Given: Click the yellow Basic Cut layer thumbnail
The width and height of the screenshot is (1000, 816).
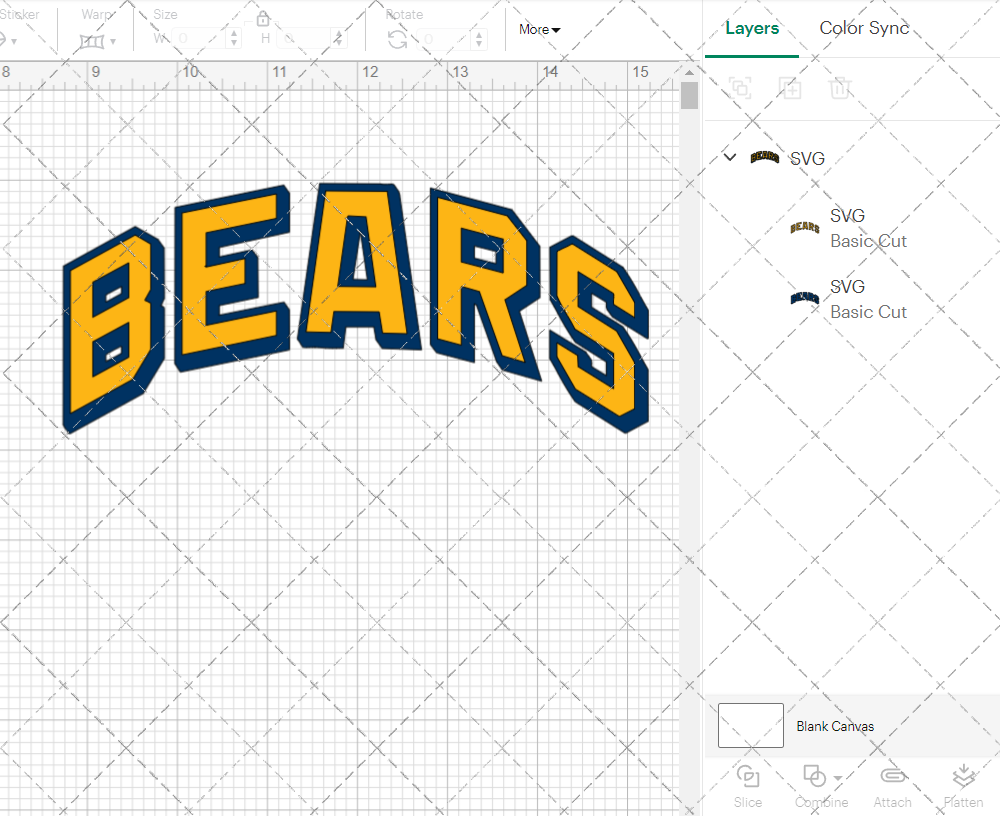Looking at the screenshot, I should pyautogui.click(x=805, y=227).
